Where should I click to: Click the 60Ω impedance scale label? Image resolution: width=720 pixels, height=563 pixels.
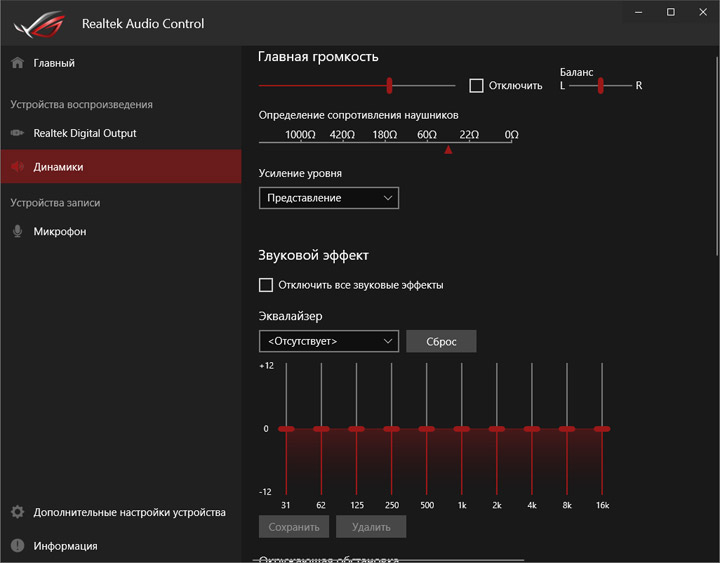[x=427, y=135]
